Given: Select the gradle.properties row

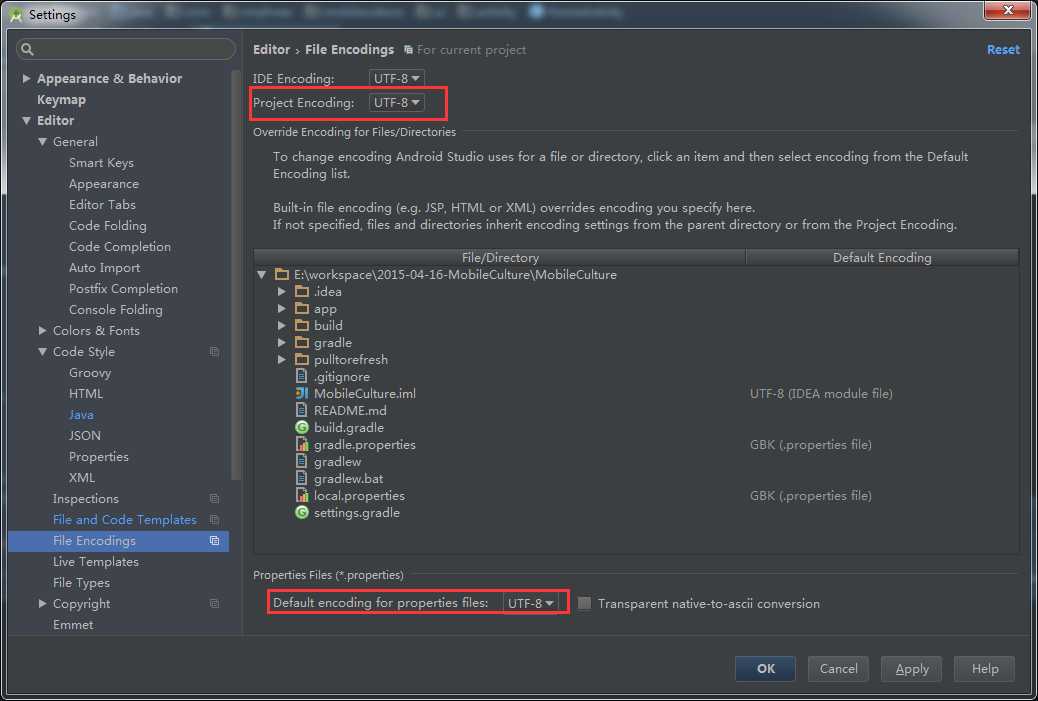Looking at the screenshot, I should 636,444.
